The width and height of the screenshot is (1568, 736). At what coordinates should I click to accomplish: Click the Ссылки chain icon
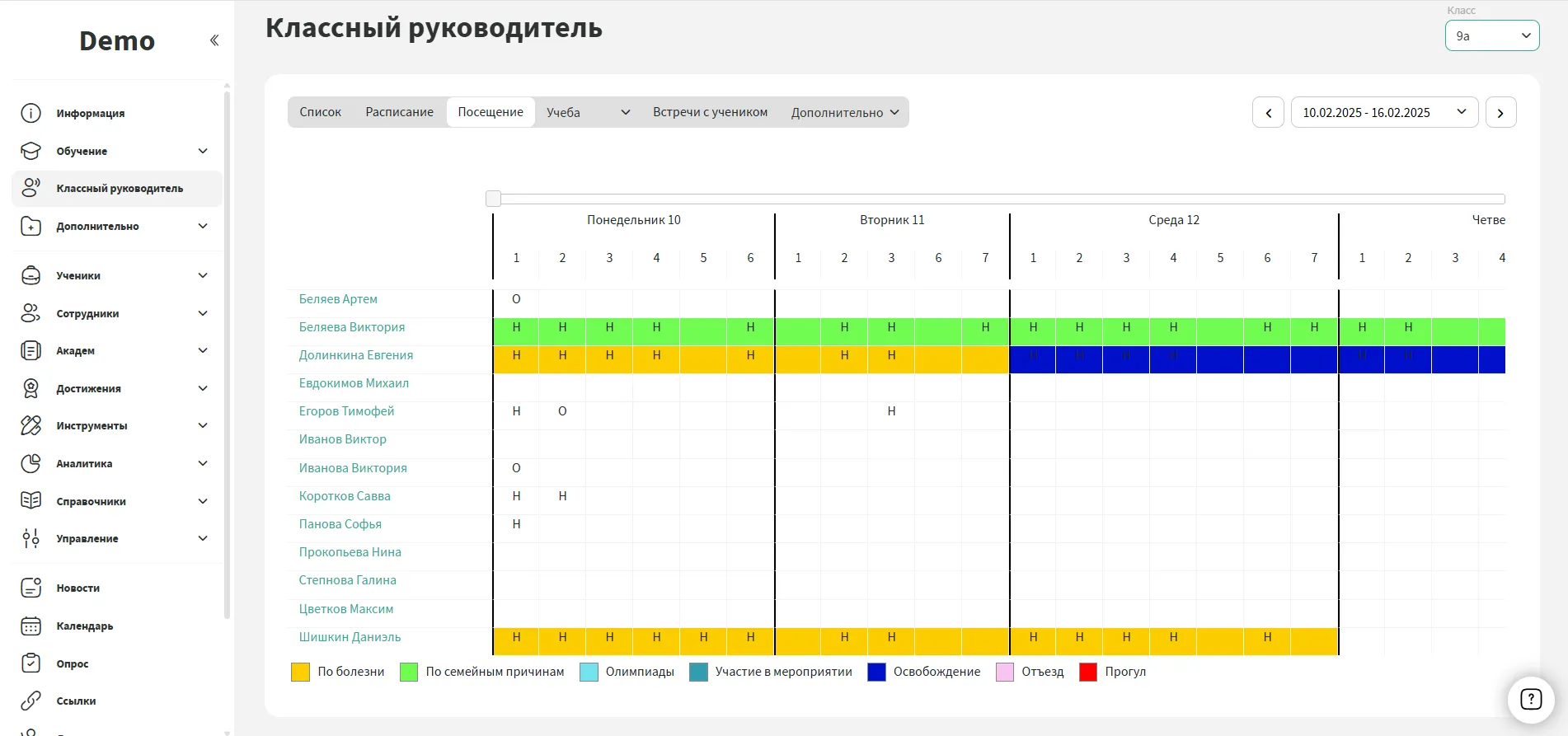coord(31,701)
